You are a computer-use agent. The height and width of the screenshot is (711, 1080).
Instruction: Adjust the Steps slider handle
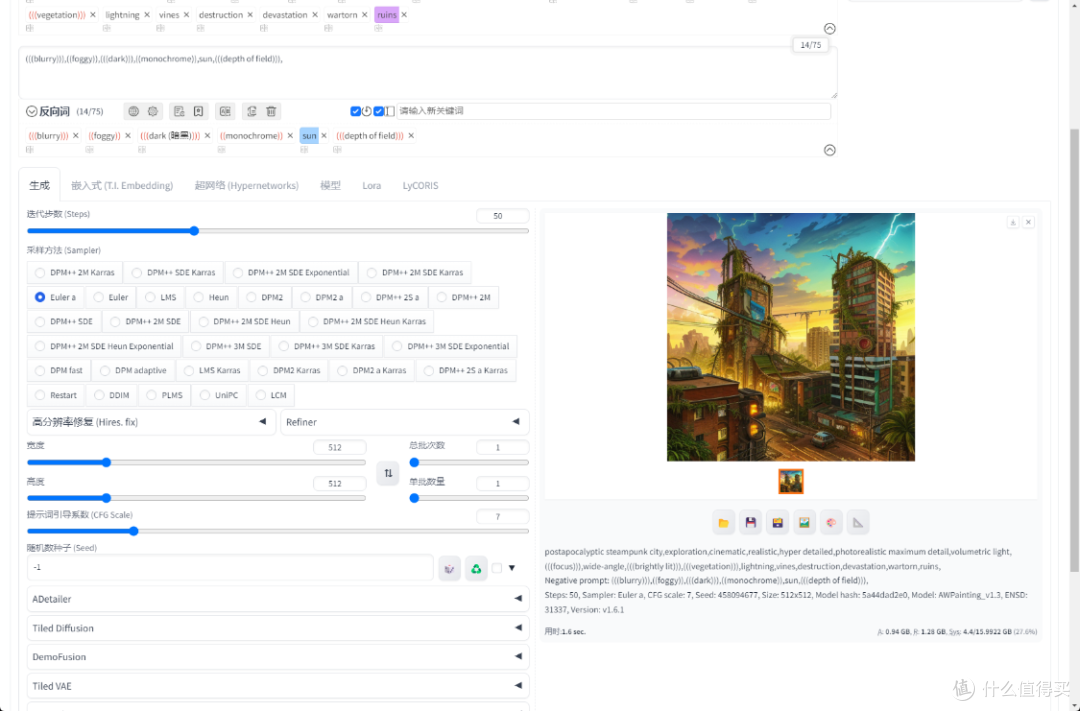pyautogui.click(x=194, y=231)
